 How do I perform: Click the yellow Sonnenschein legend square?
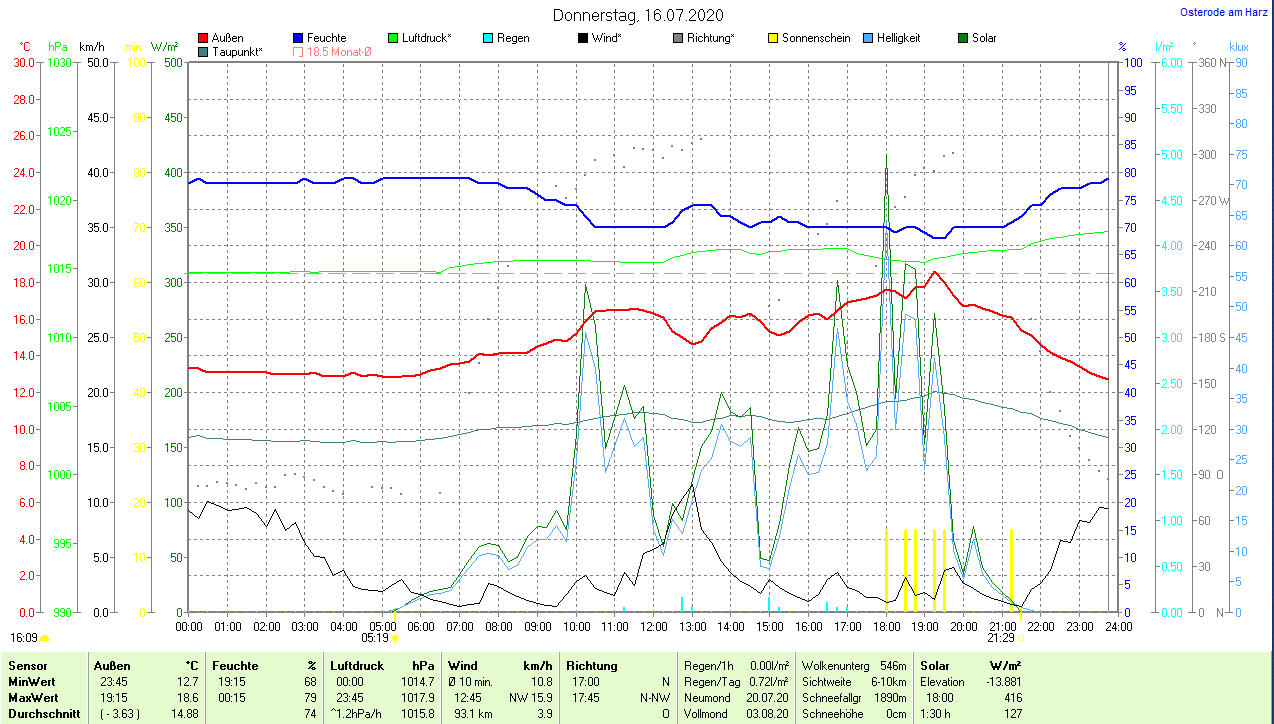pyautogui.click(x=772, y=38)
